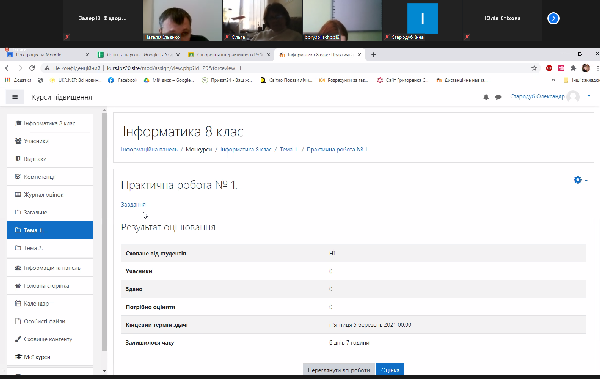Open browser extensions puzzle icon
Viewport: 600px width, 379px height.
pos(573,68)
